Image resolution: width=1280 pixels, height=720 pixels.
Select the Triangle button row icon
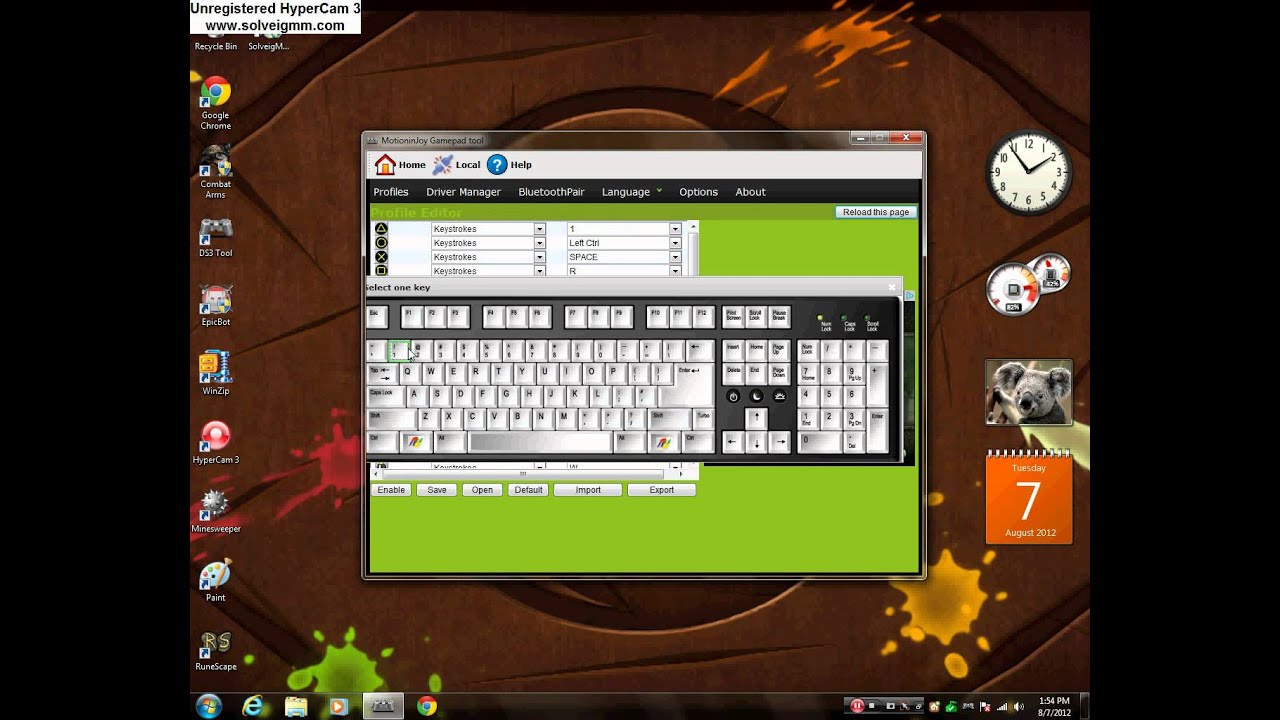pyautogui.click(x=381, y=229)
